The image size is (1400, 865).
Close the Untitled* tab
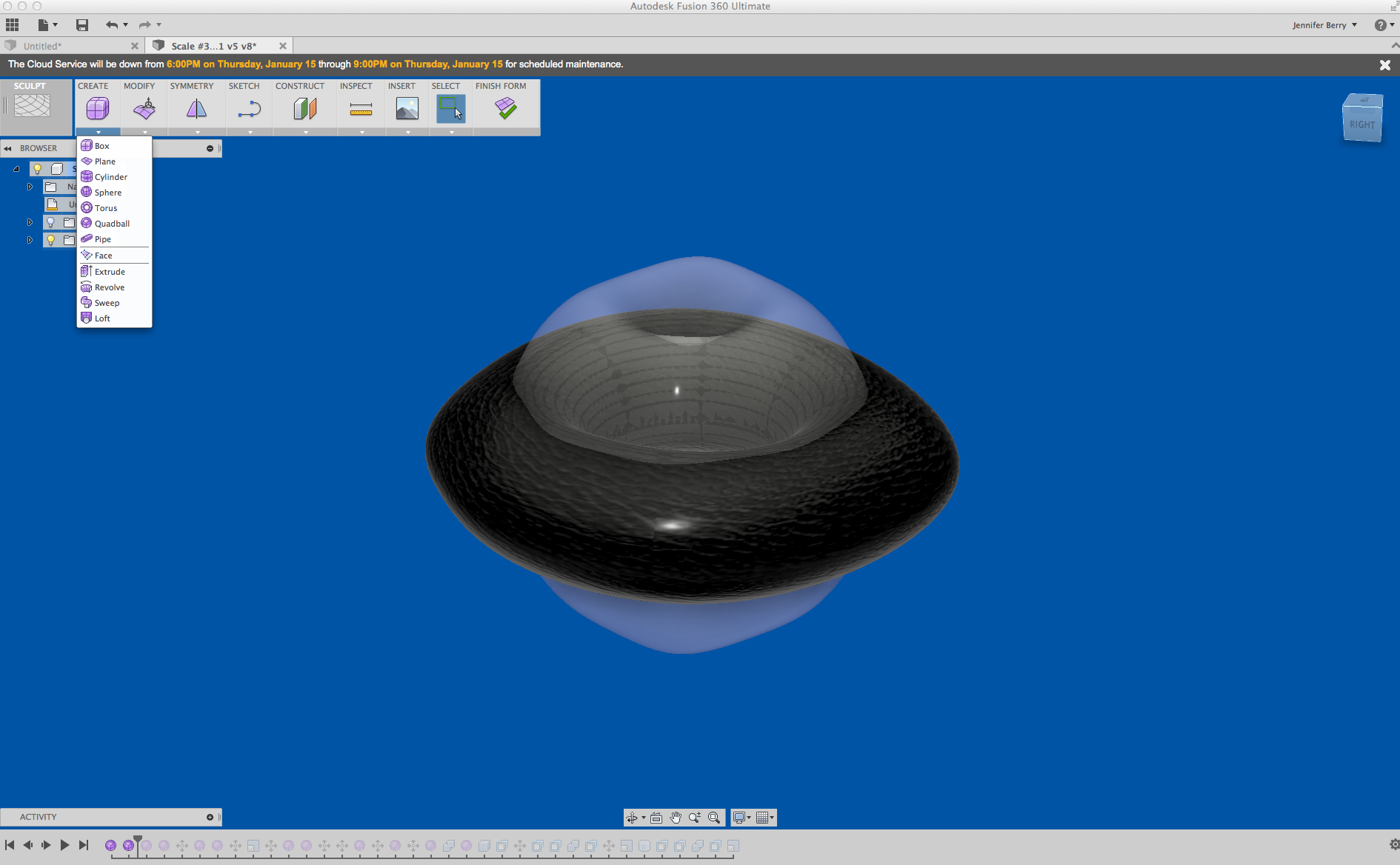point(135,46)
